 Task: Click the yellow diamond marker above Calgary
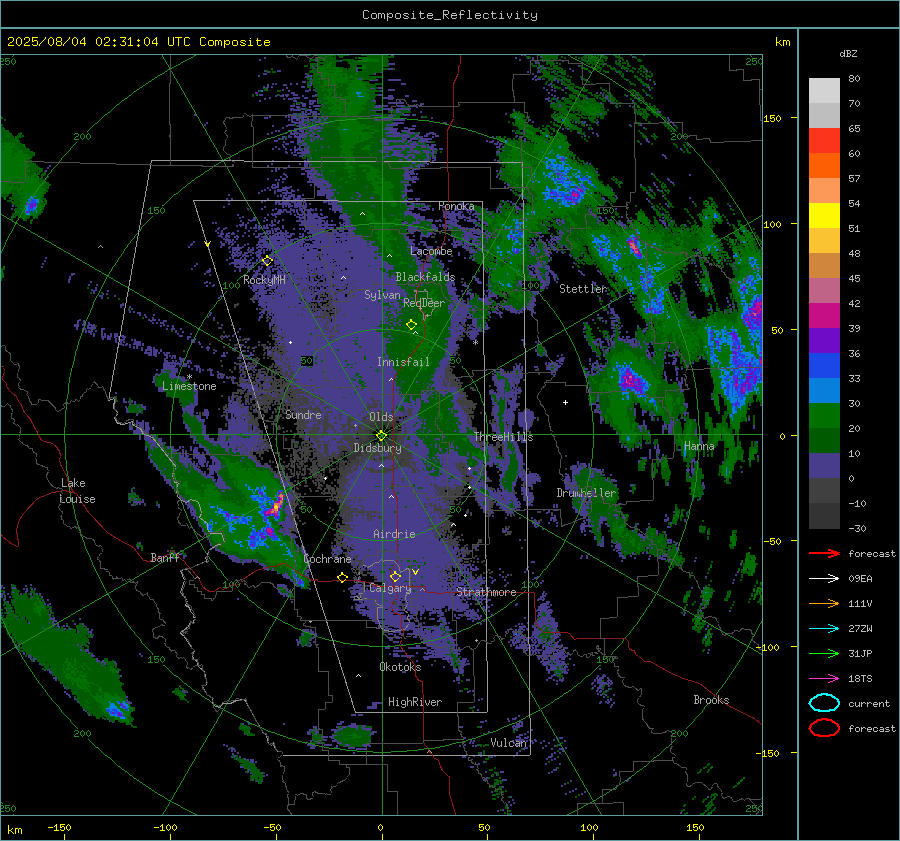395,576
